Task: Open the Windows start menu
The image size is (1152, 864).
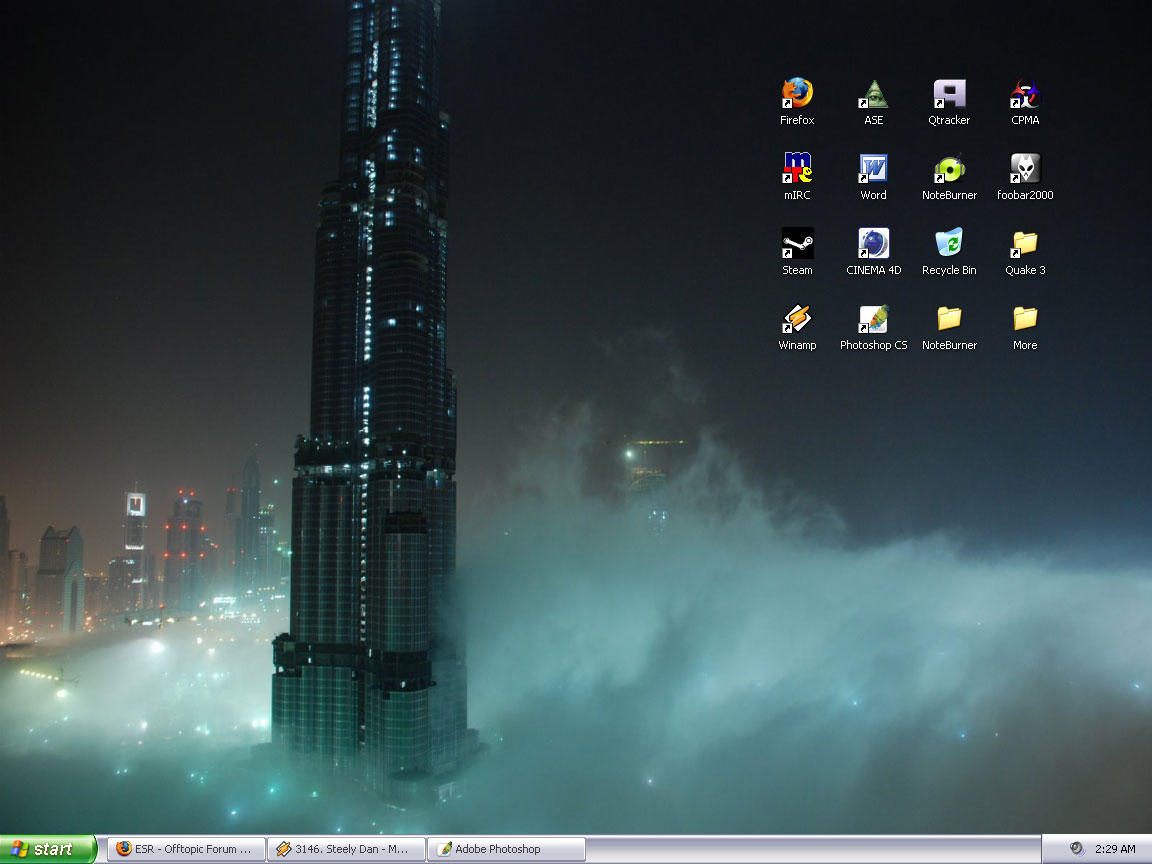Action: (48, 849)
